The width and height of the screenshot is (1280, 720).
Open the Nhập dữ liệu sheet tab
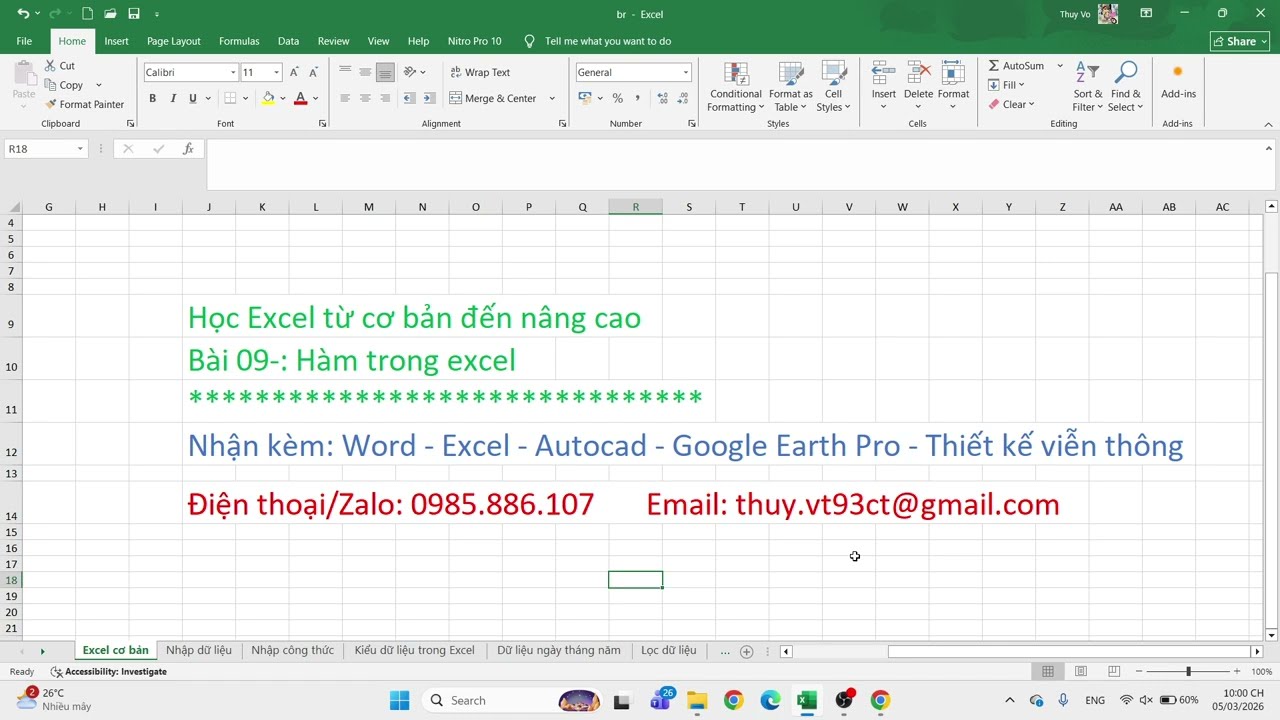point(199,650)
